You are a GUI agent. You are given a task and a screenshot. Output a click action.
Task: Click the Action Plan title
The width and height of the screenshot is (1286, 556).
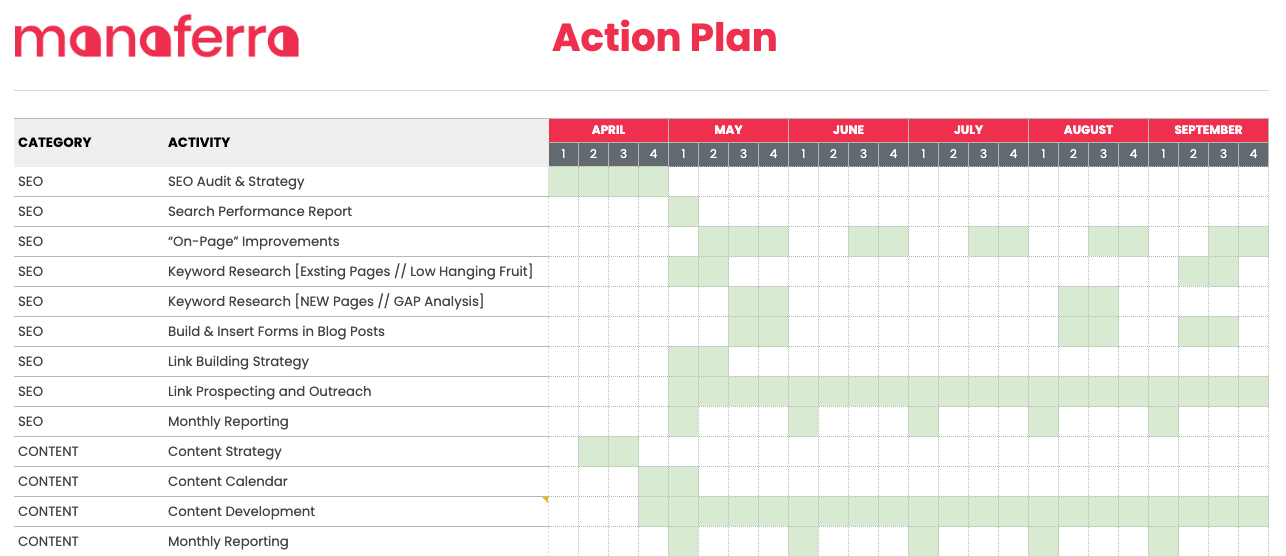click(664, 38)
